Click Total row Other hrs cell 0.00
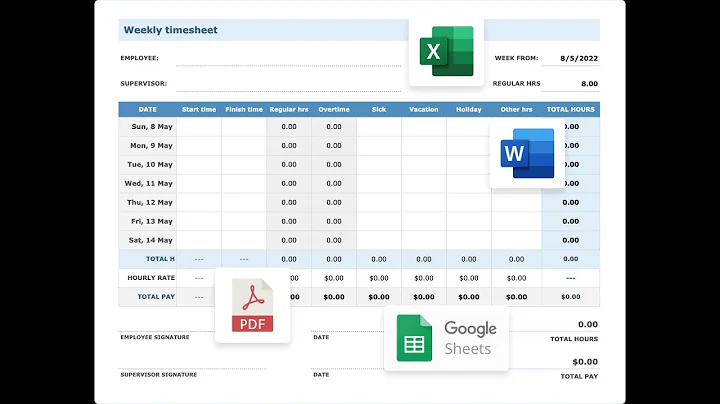 click(516, 259)
